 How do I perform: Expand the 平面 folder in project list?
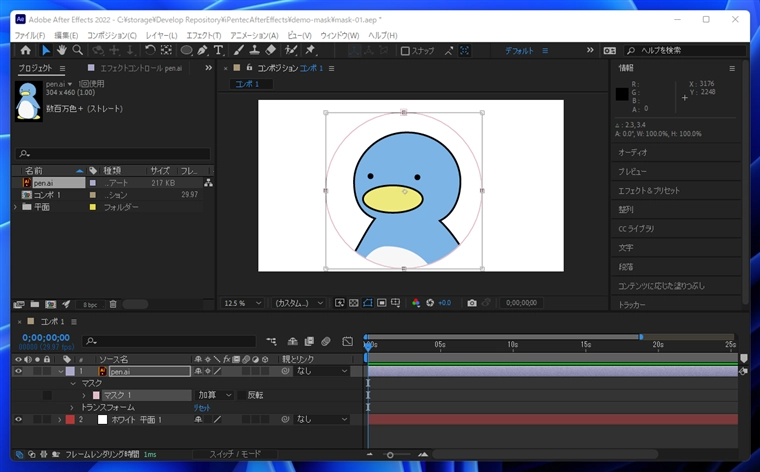click(16, 207)
